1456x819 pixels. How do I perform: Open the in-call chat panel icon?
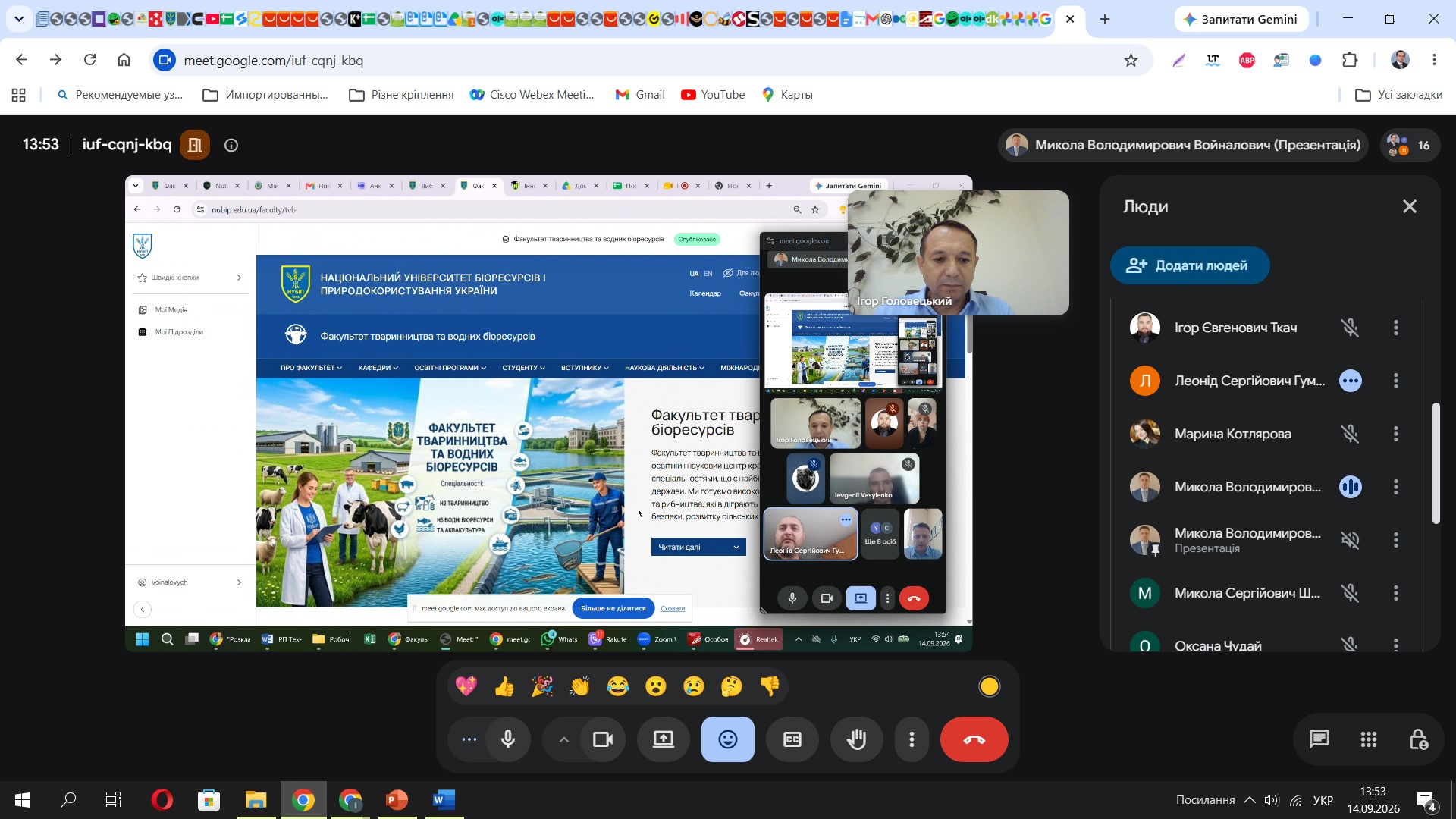1319,739
